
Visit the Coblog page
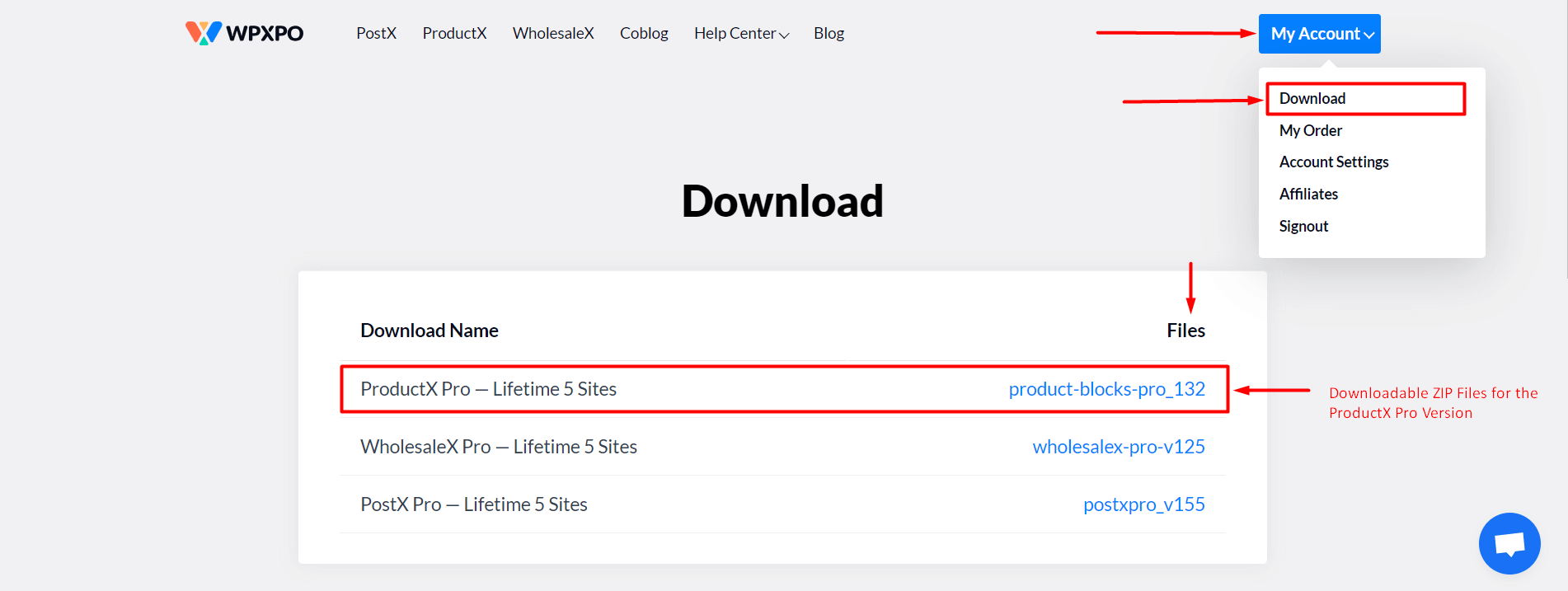coord(644,33)
